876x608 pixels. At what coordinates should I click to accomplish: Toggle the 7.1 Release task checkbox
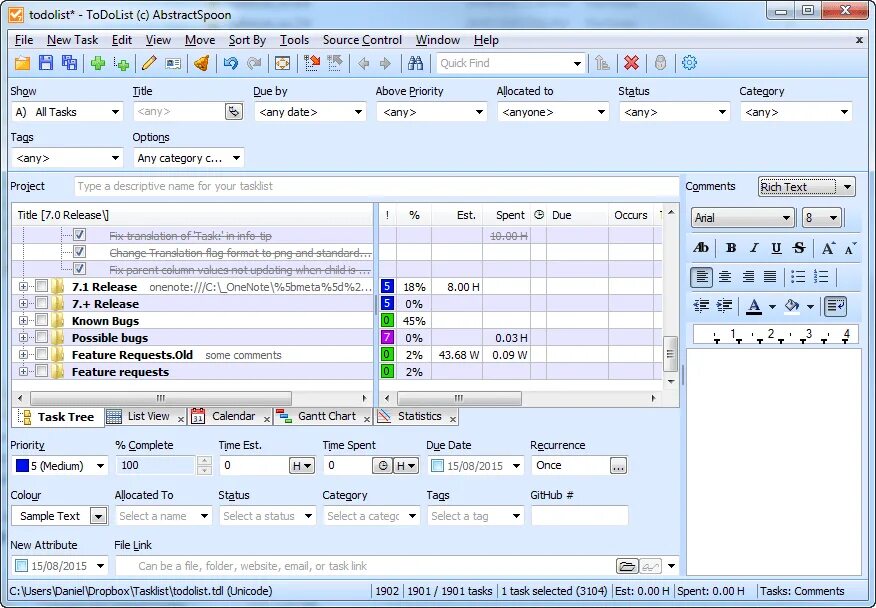click(x=42, y=287)
